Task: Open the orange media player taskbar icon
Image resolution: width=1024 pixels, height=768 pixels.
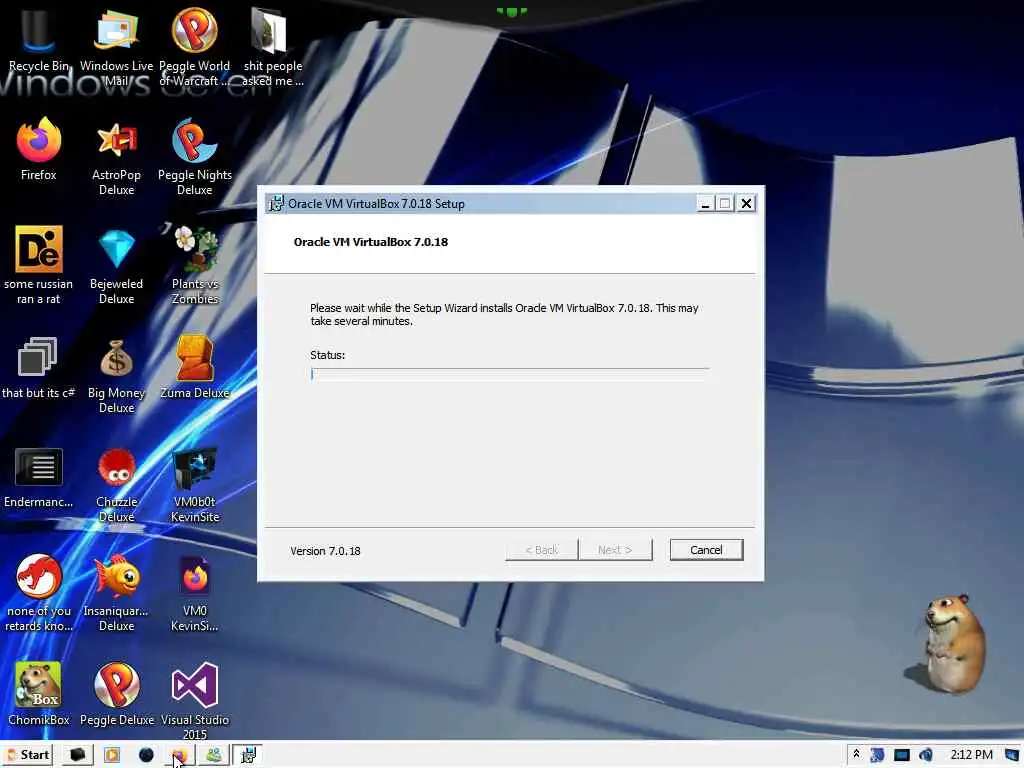Action: 112,756
